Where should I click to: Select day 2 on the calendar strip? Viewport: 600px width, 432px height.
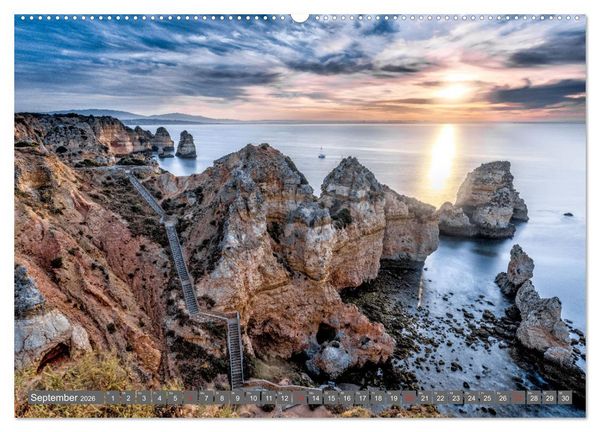point(128,398)
